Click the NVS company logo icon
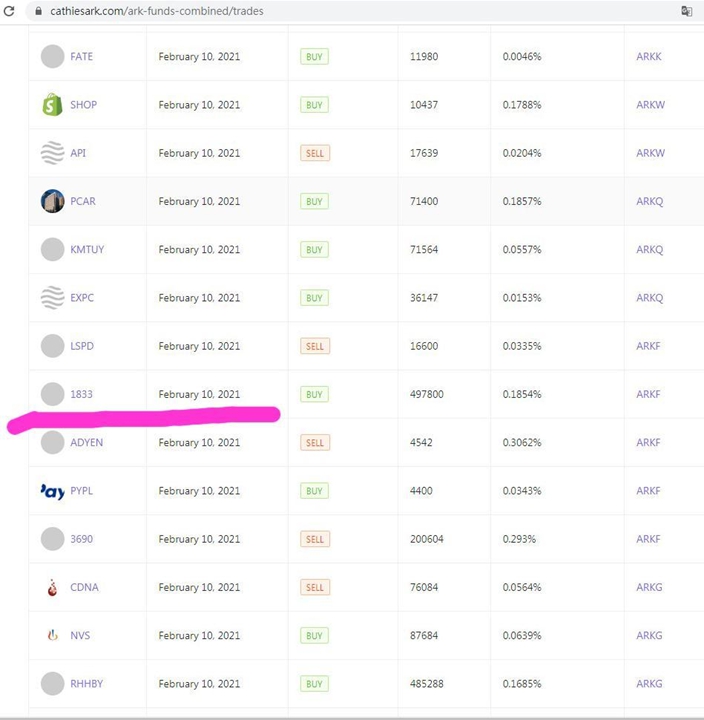Screen dimensions: 704x720 (52, 636)
